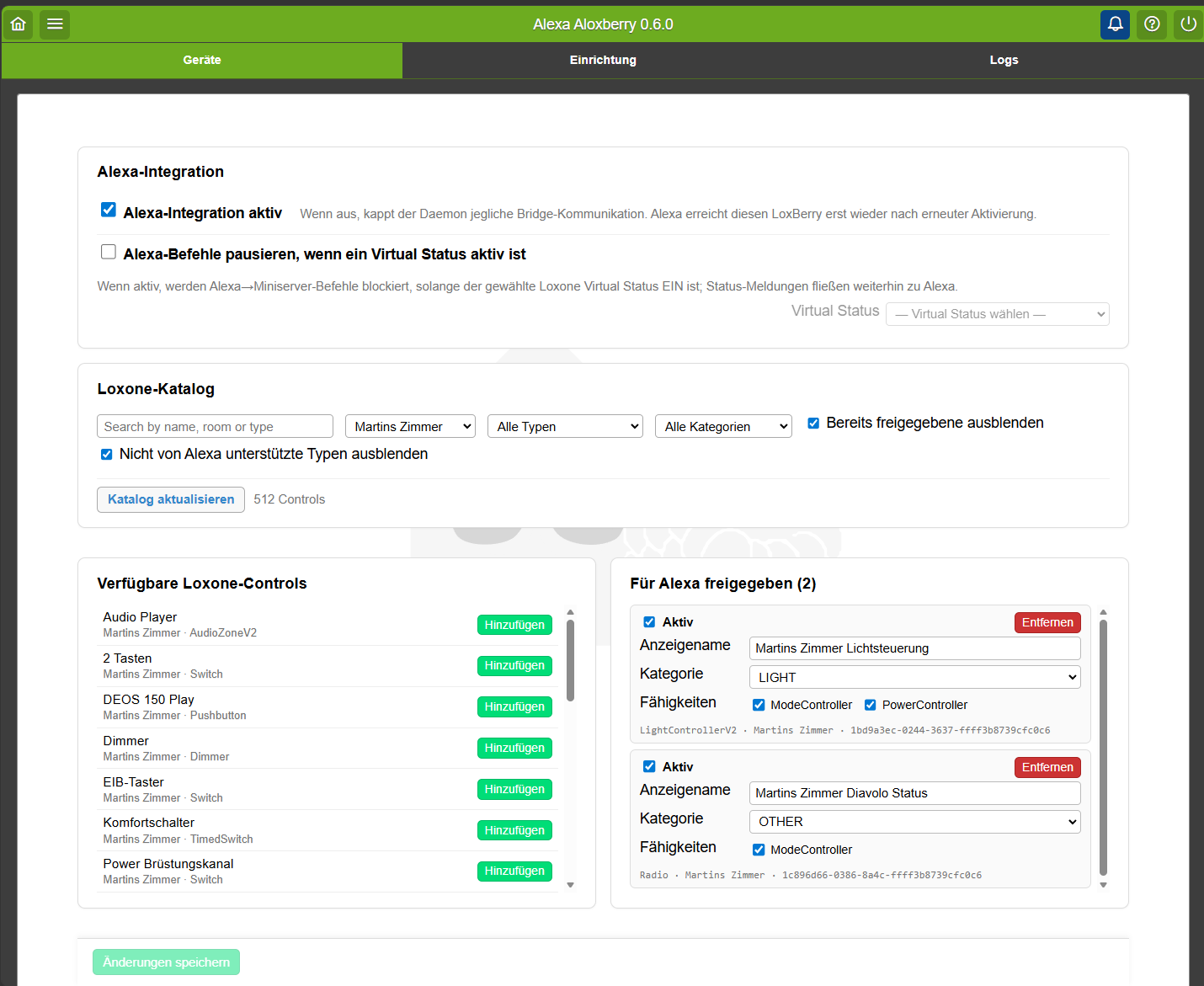The image size is (1204, 986).
Task: Click the 'Verfügbare Loxone-Controls' heading
Action: pos(202,584)
